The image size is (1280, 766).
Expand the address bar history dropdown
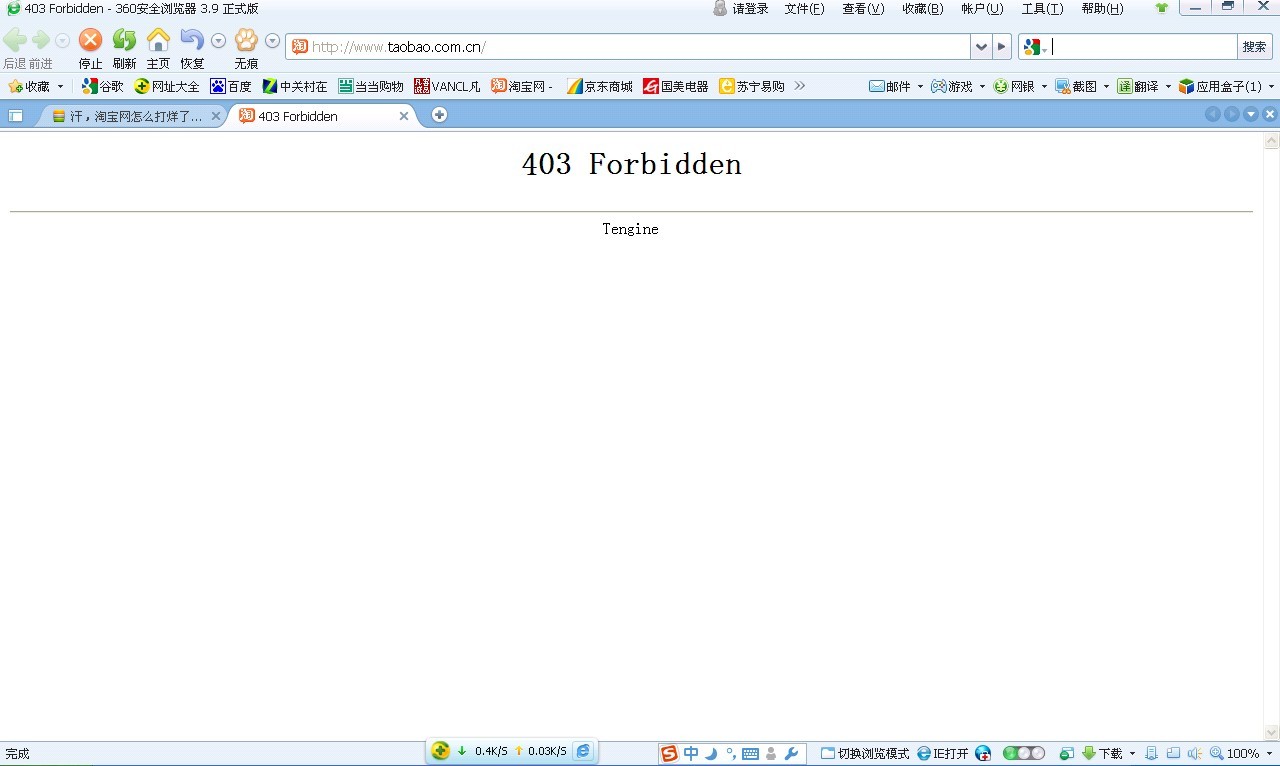980,47
